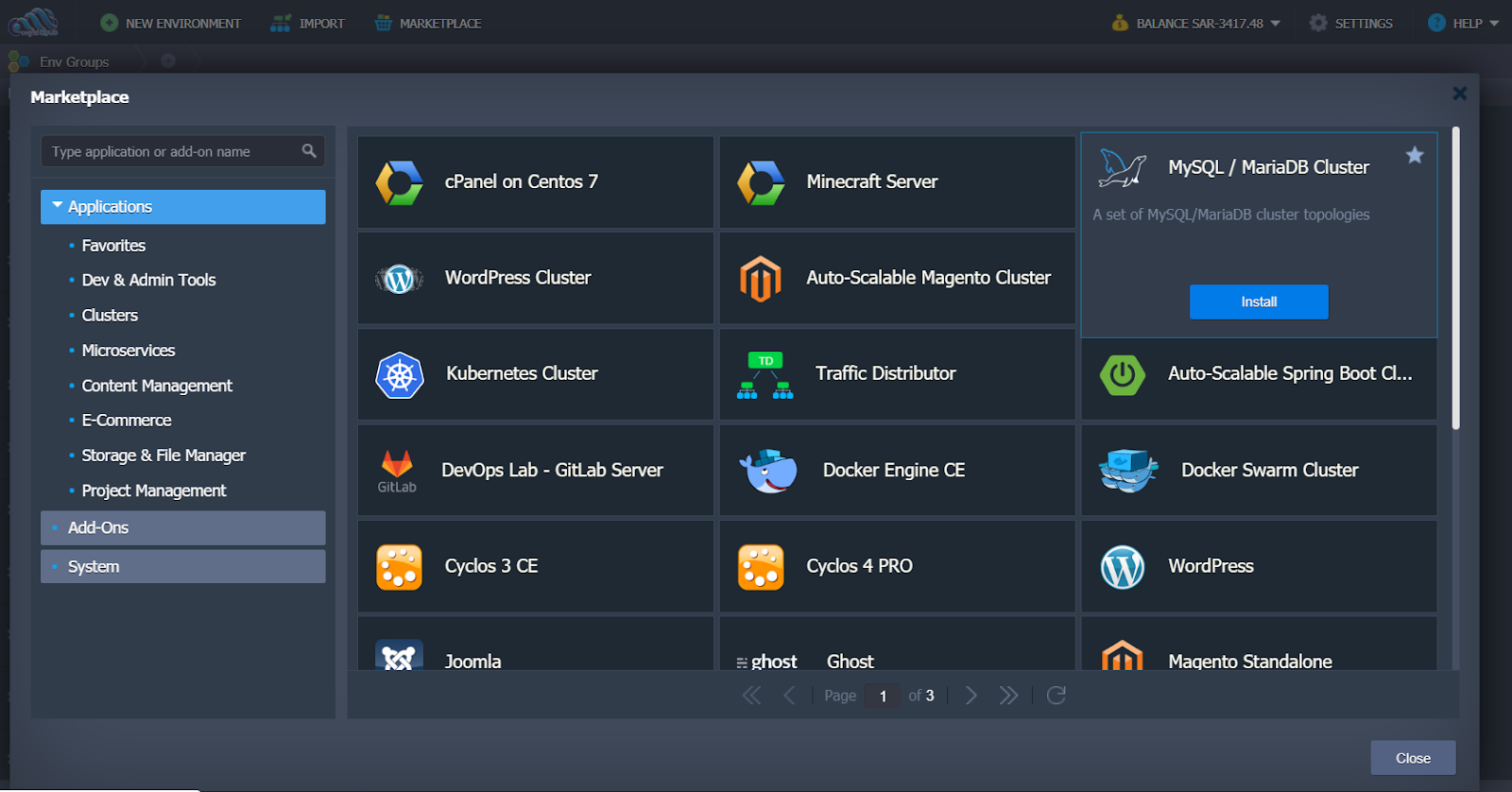Click the Docker Swarm Cluster icon

[x=1128, y=471]
